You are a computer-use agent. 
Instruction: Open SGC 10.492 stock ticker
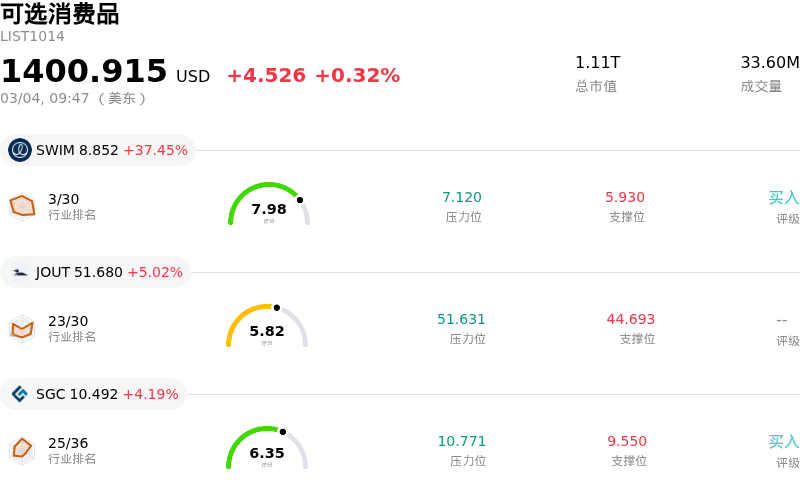click(x=77, y=394)
